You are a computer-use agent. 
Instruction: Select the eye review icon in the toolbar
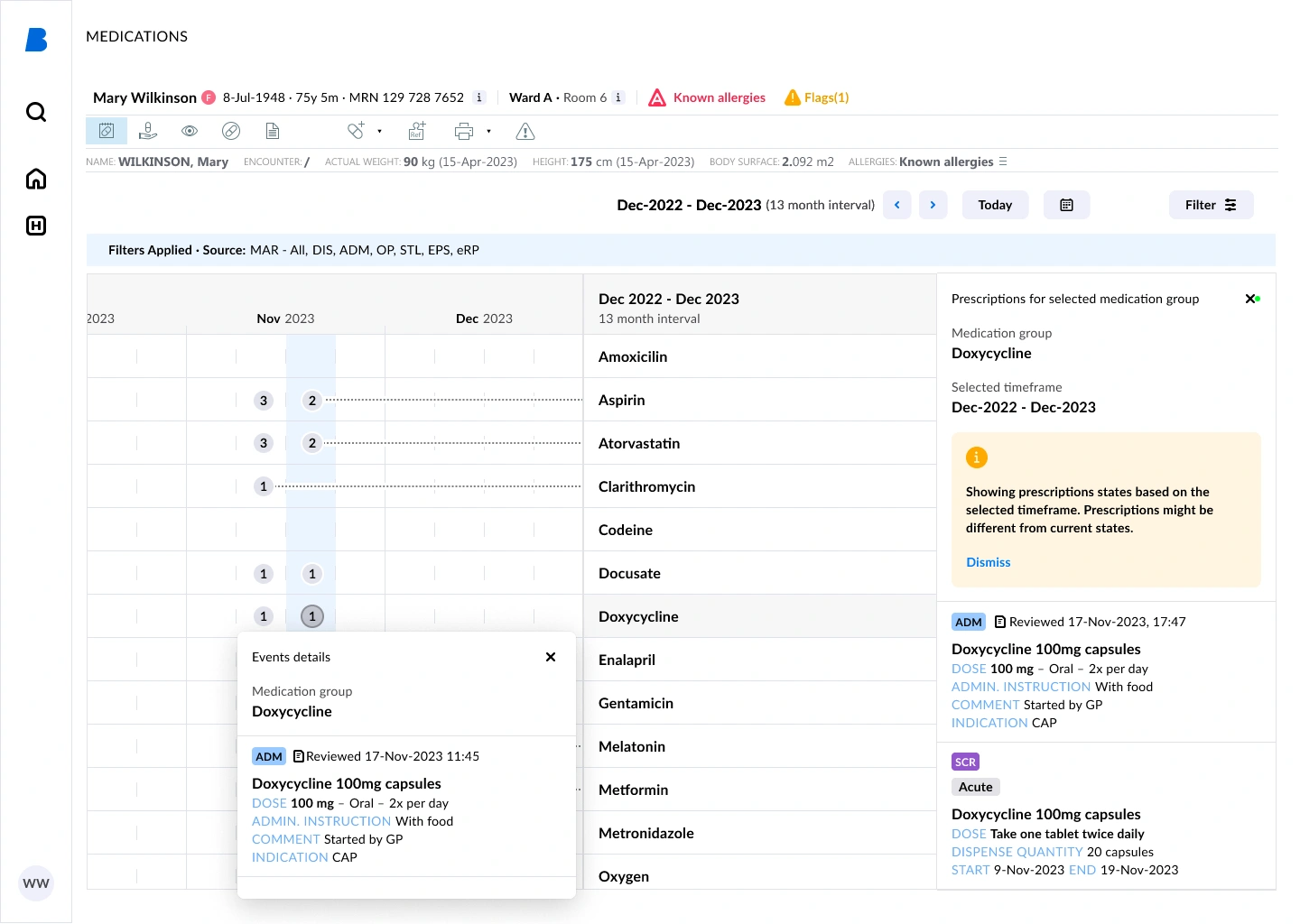[x=190, y=131]
